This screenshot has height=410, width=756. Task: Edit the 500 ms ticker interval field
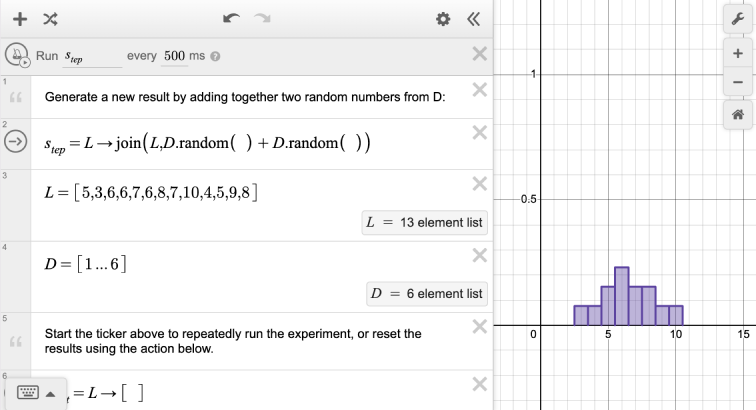coord(175,56)
